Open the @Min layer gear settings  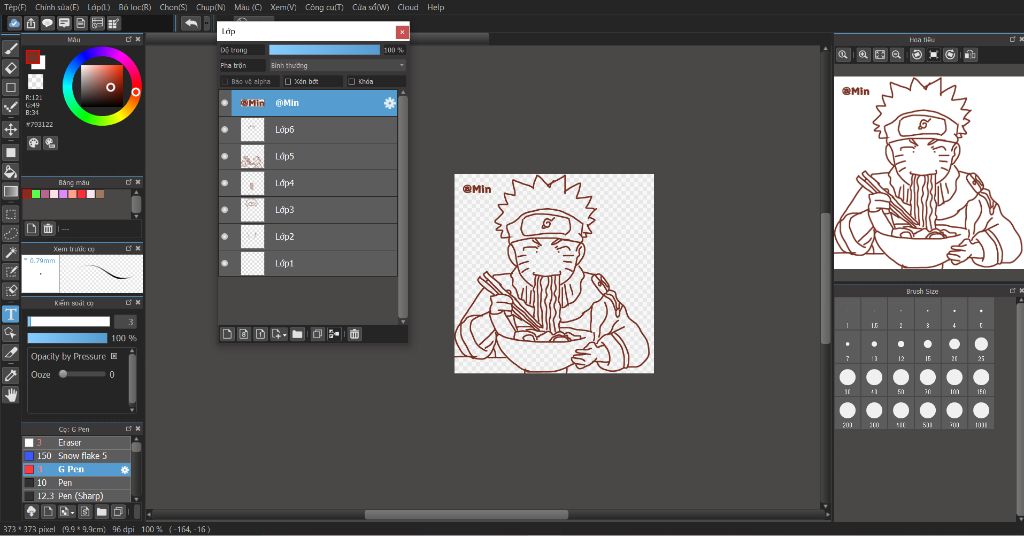click(x=389, y=103)
